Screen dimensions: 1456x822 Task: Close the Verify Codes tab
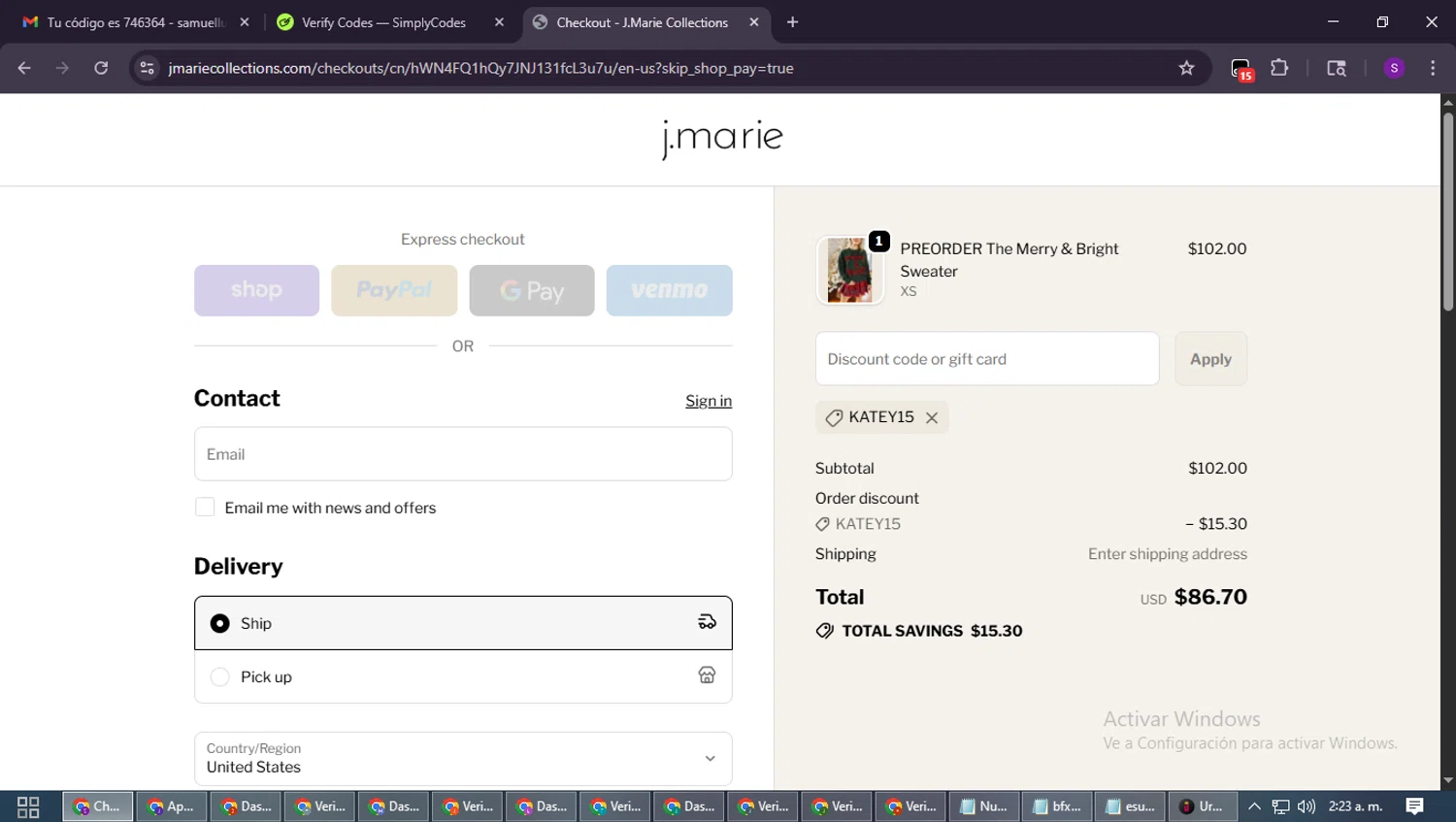coord(499,22)
